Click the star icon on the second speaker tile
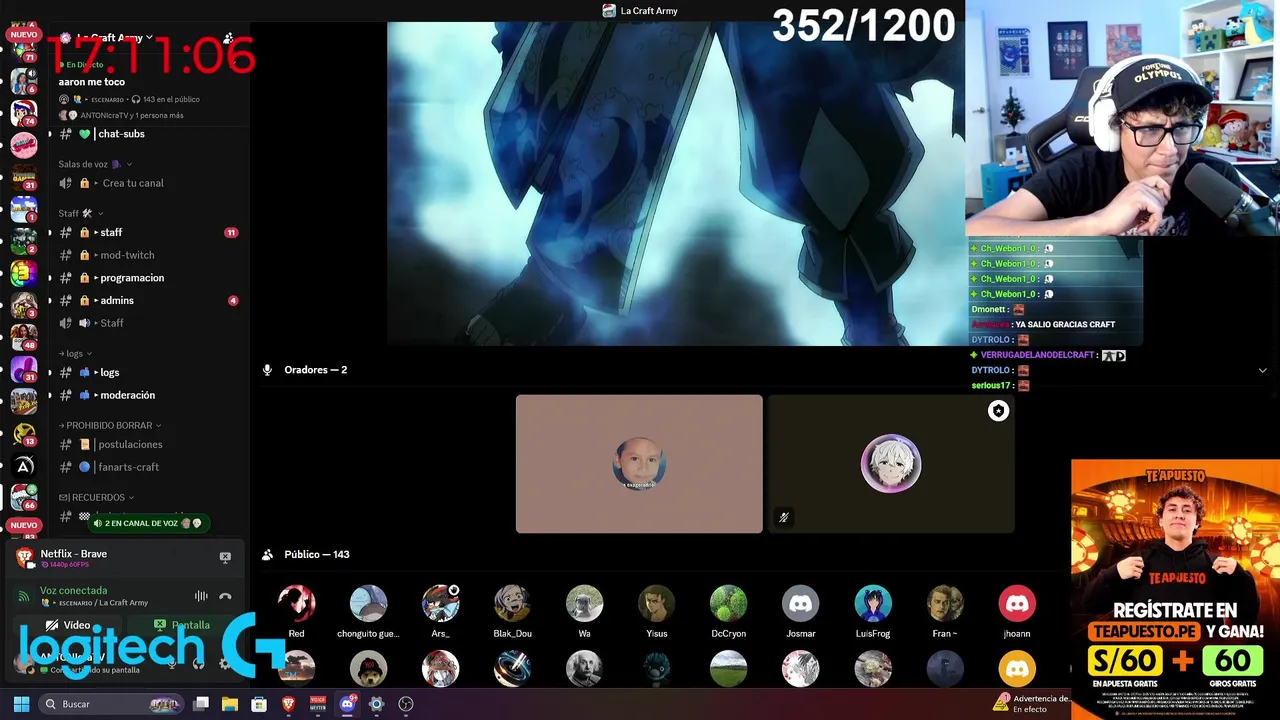This screenshot has width=1280, height=720. [998, 411]
